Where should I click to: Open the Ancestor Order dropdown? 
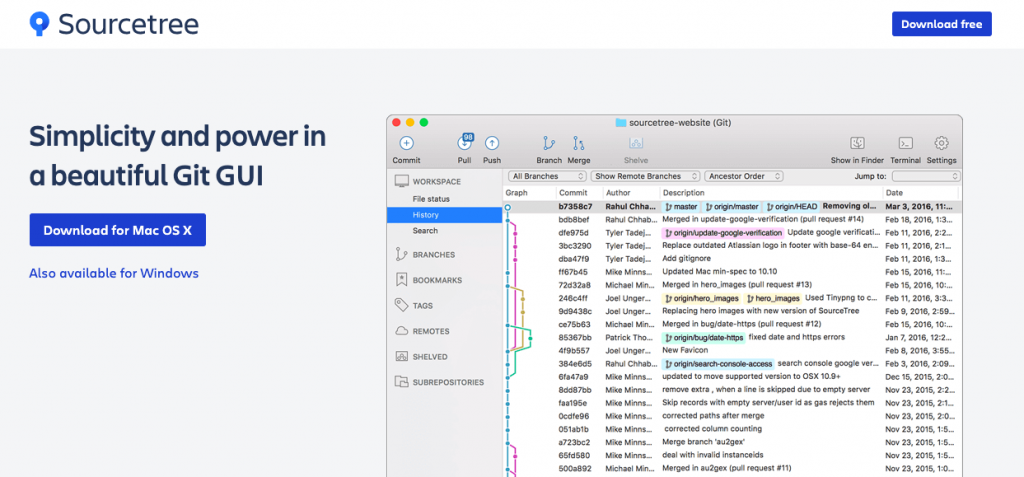[x=744, y=176]
